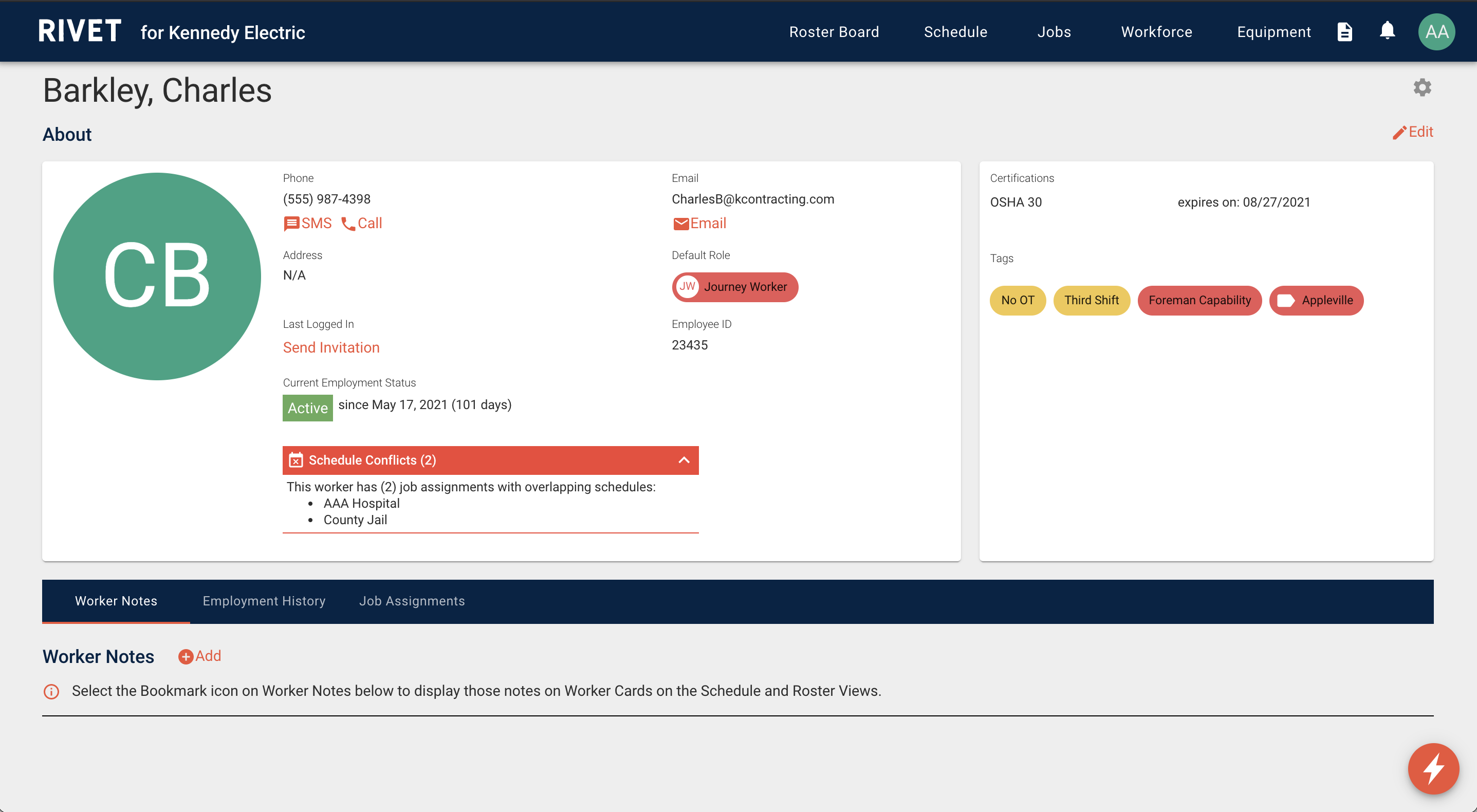Click the settings gear icon

point(1423,88)
